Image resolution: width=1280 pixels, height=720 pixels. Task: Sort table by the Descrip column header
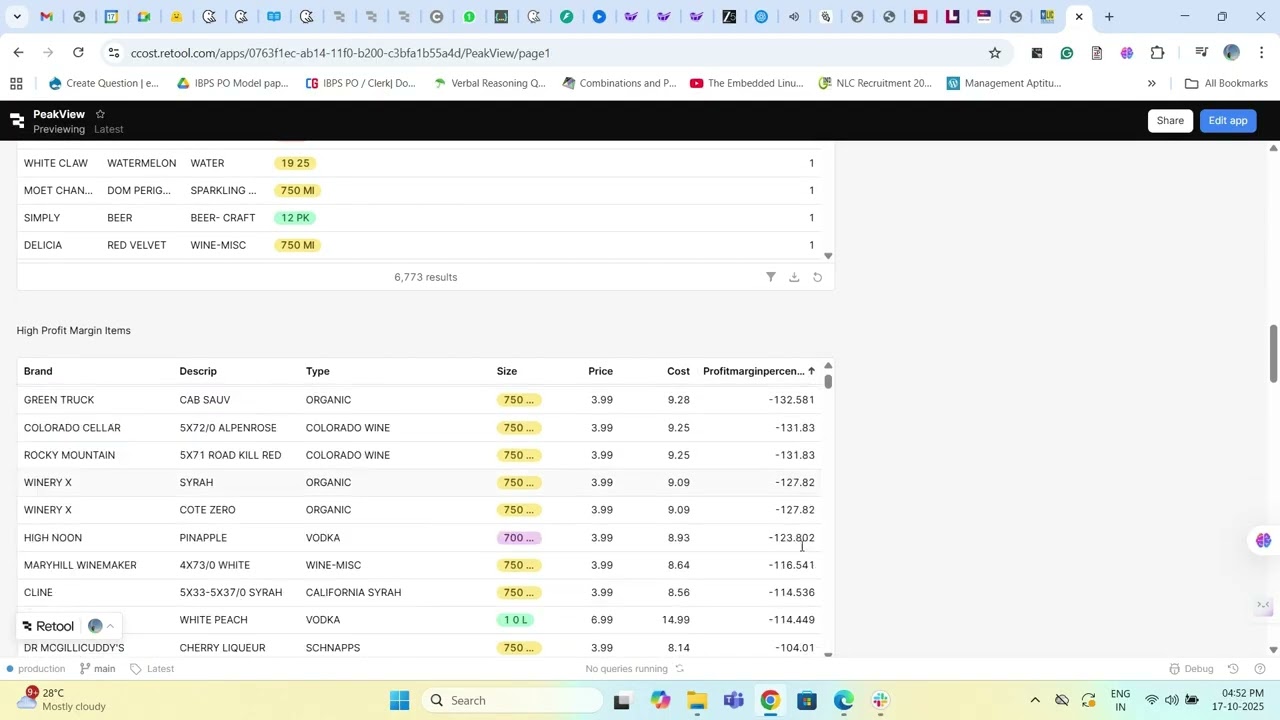198,371
